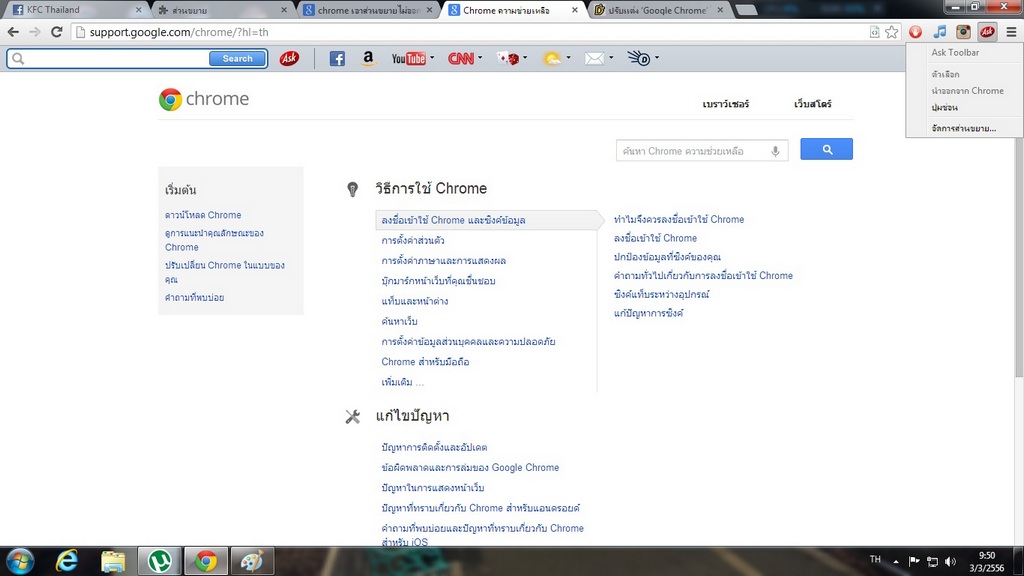The height and width of the screenshot is (576, 1024).
Task: Open the Facebook shortcut in Ask toolbar
Action: click(337, 59)
